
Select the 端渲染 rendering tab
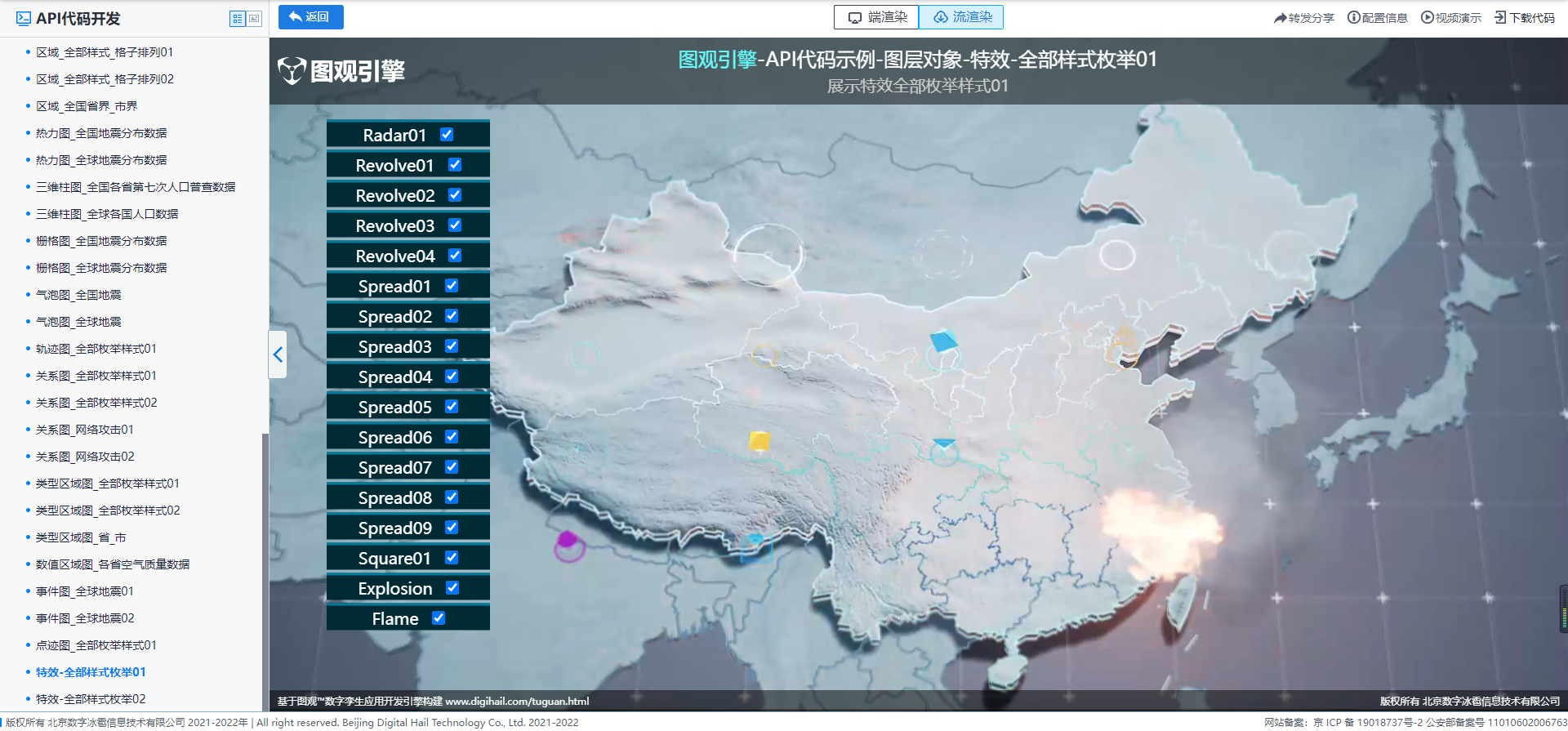pos(876,17)
